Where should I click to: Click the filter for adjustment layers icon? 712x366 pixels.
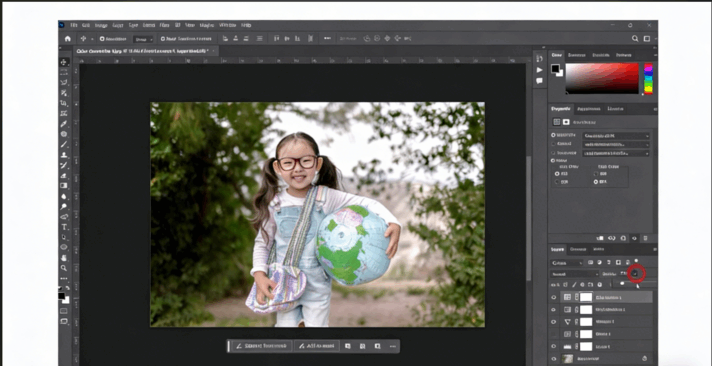click(x=599, y=262)
